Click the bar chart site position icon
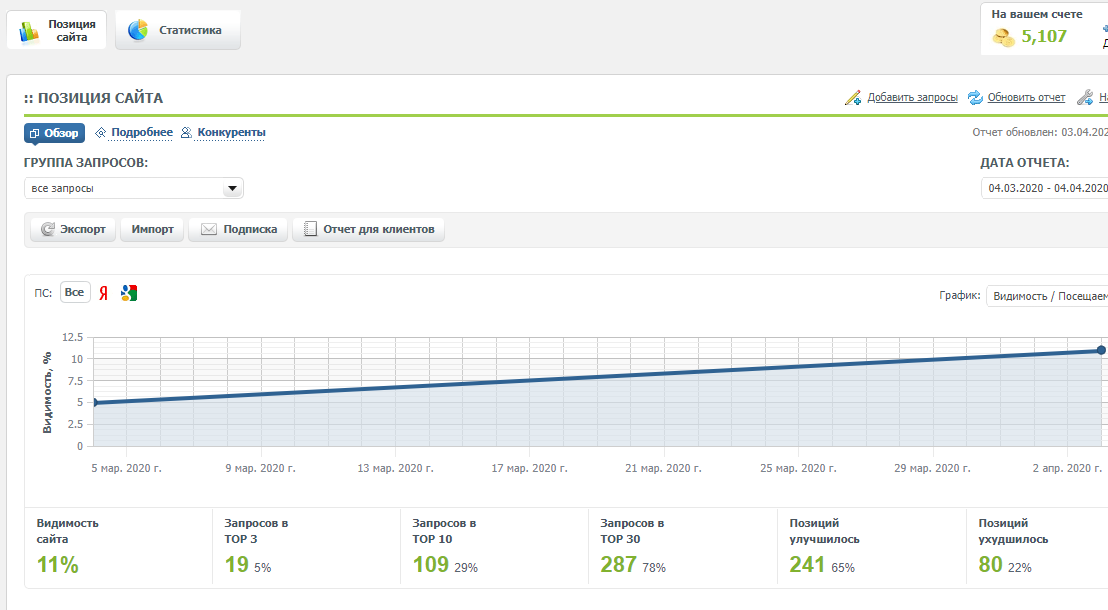This screenshot has height=610, width=1108. [x=29, y=31]
